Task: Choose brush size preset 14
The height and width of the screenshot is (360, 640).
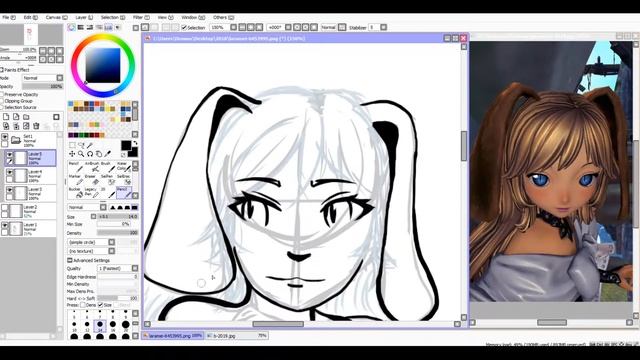Action: [x=100, y=326]
